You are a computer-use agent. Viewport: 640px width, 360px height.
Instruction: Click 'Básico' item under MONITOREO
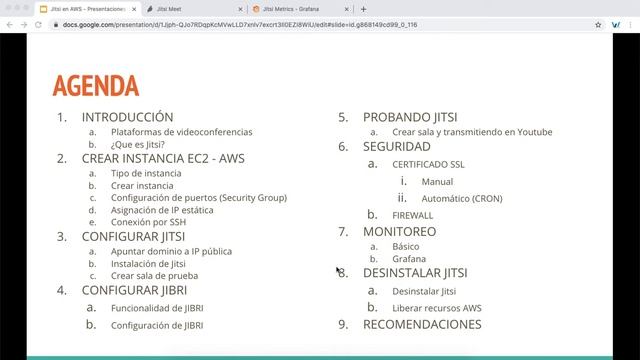click(x=406, y=247)
